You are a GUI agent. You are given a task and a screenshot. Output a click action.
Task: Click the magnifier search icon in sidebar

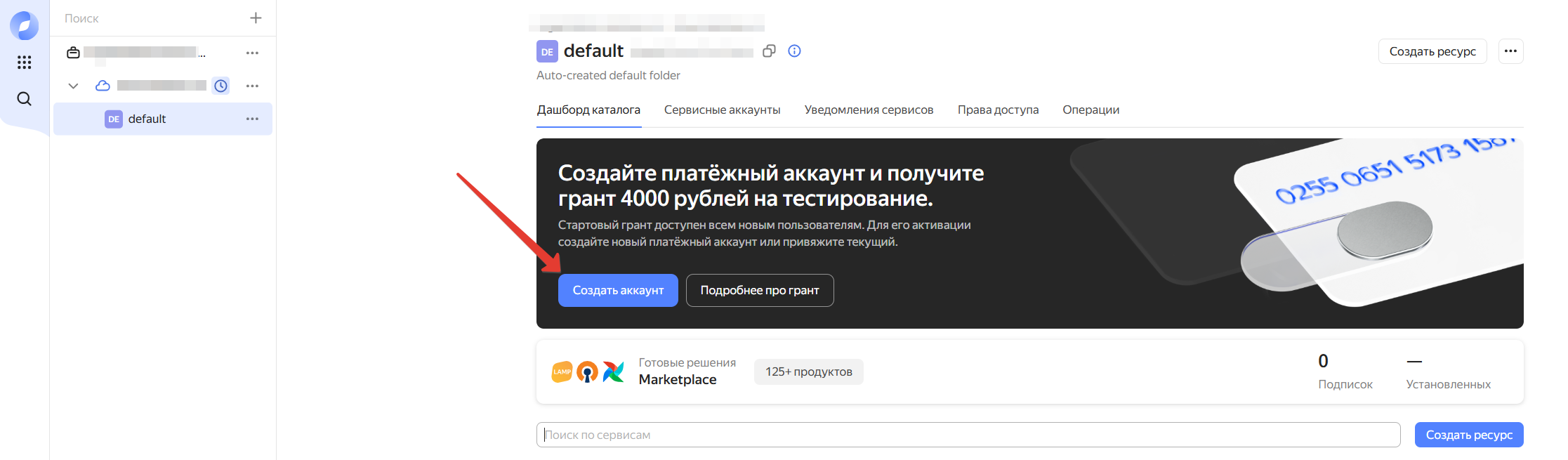[x=24, y=99]
